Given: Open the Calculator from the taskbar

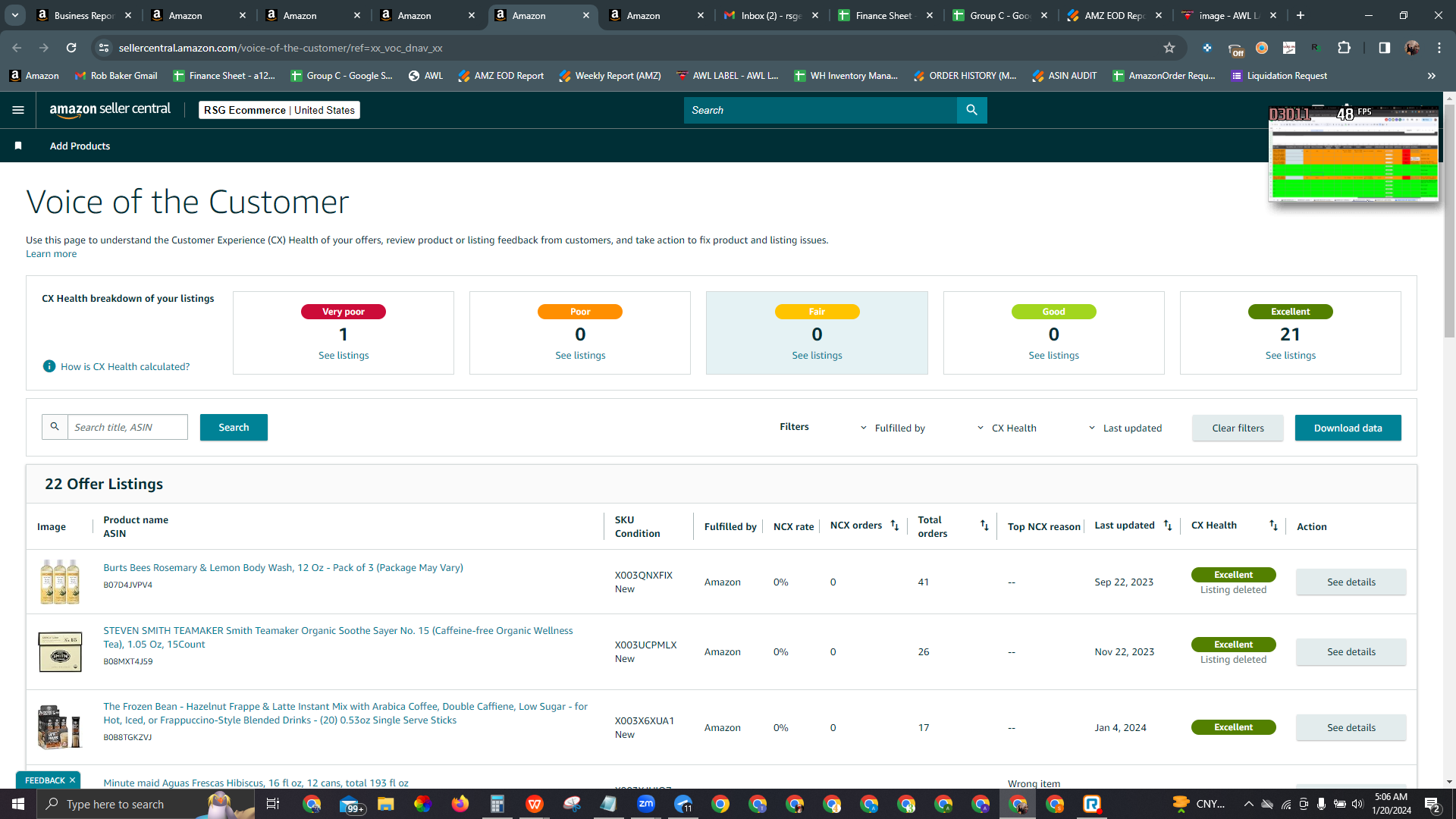Looking at the screenshot, I should click(497, 804).
